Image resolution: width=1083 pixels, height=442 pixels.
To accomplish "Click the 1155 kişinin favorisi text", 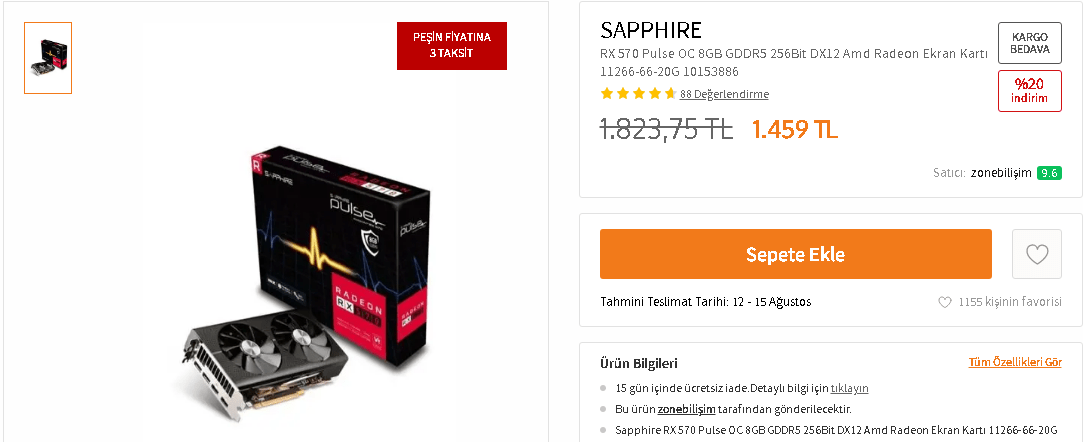I will (x=1010, y=302).
